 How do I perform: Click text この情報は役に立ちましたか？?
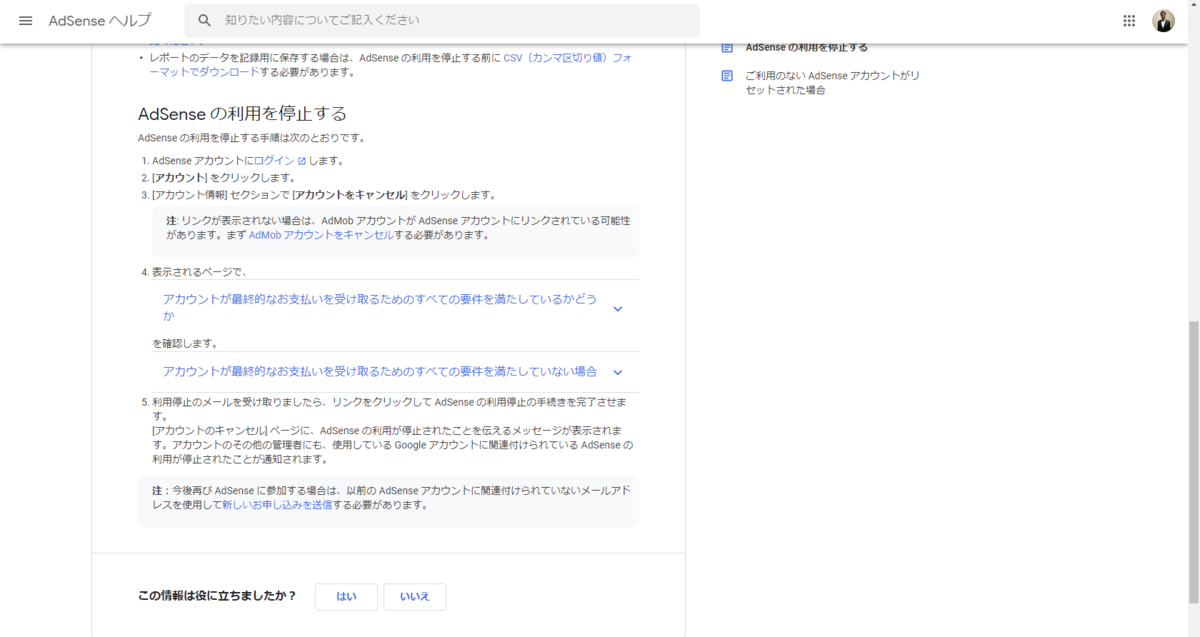(x=217, y=596)
